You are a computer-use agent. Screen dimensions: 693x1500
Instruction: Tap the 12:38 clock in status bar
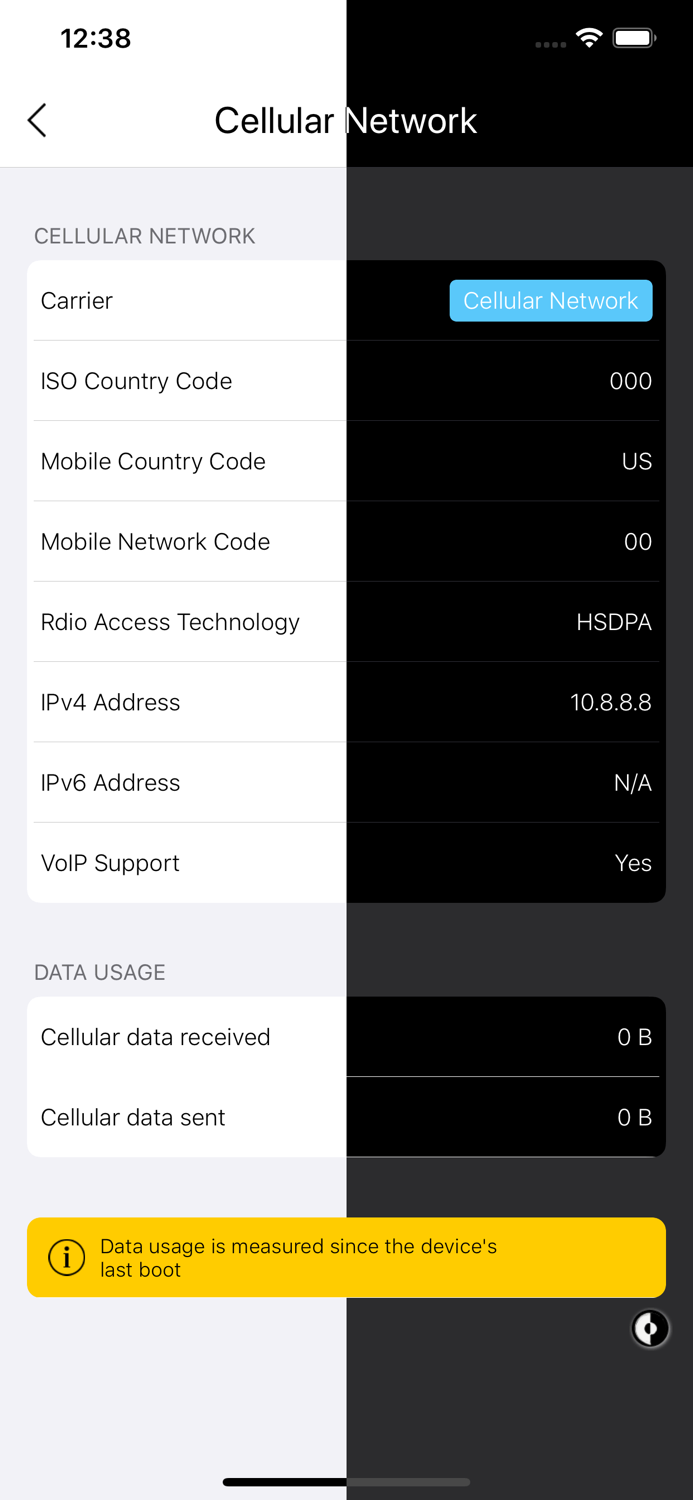(96, 39)
